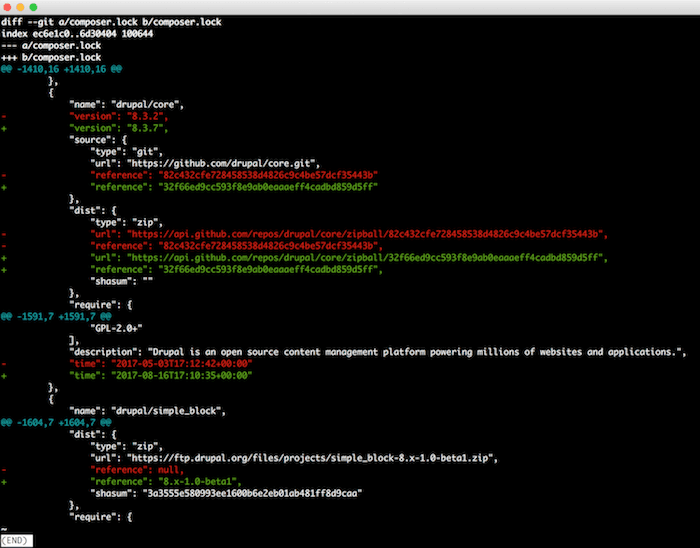Select added line "version": "8.3.7"
Viewport: 700px width, 548px height.
(119, 128)
